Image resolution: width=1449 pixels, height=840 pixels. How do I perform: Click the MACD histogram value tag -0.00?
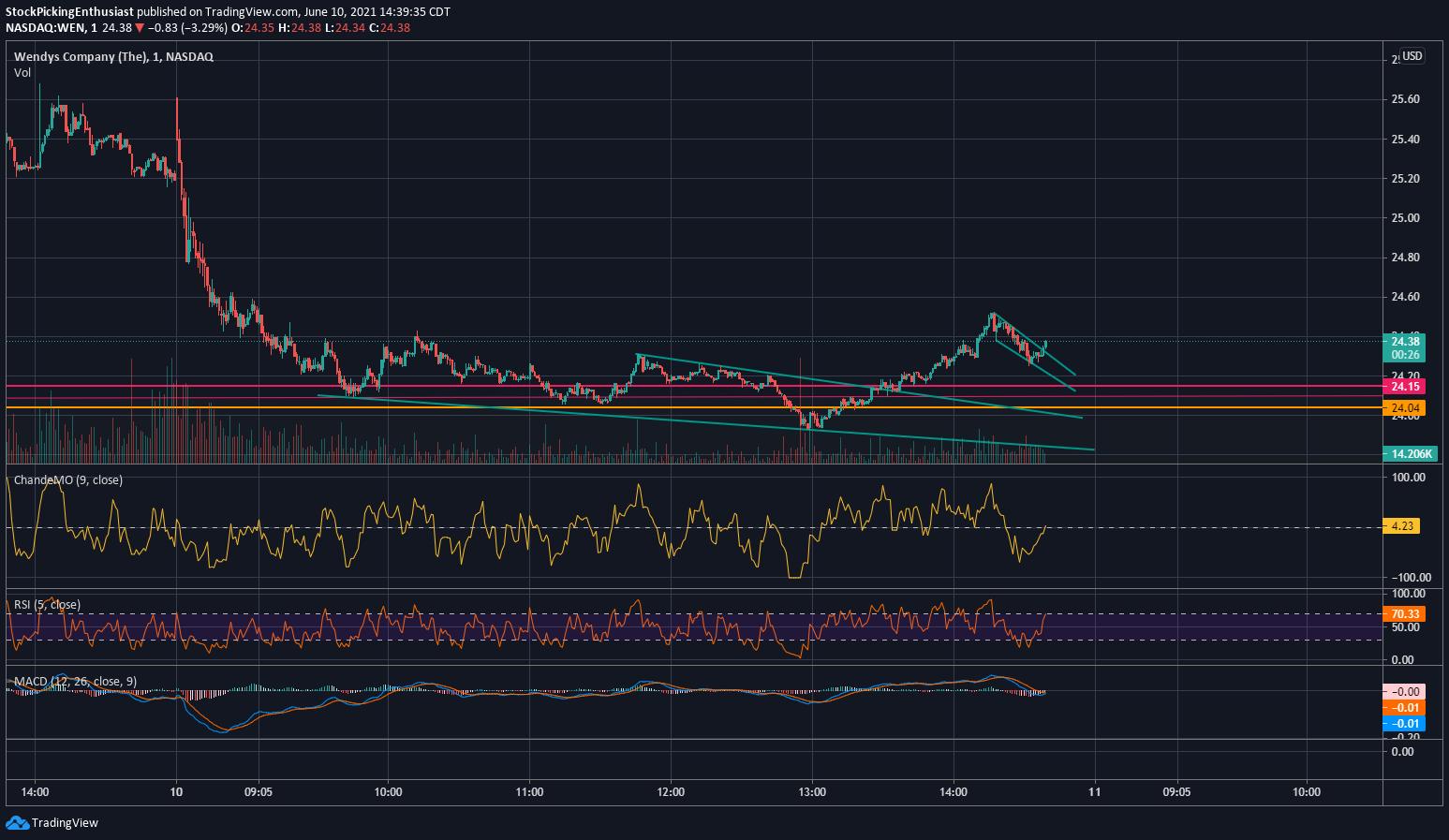pos(1404,692)
